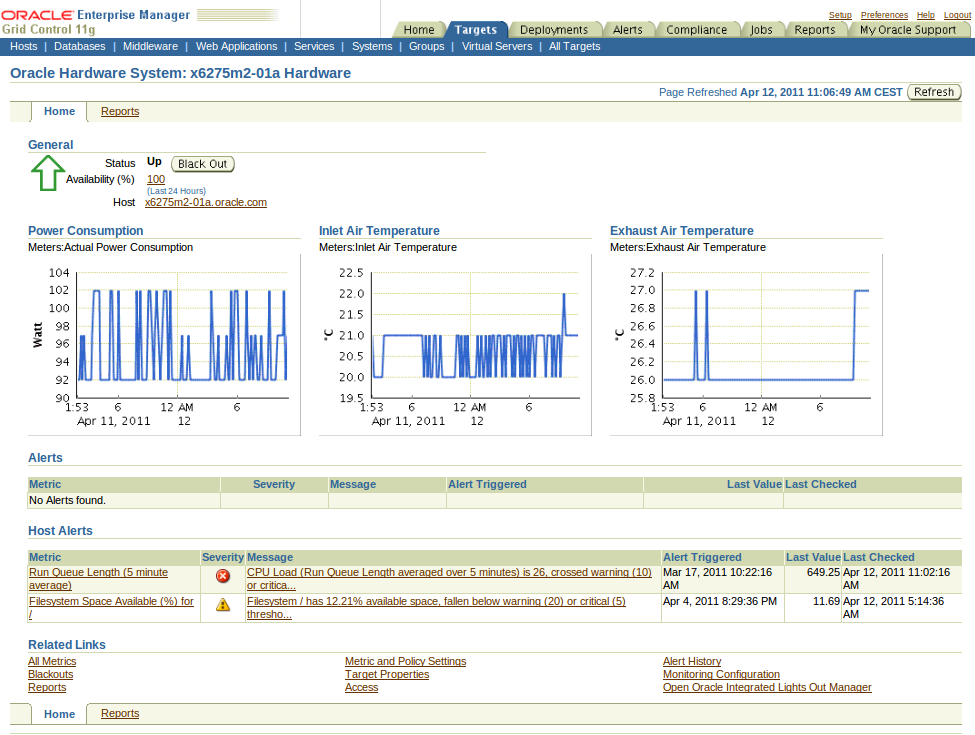Screen dimensions: 975x735
Task: Click the 'No Alerts found.' row
Action: (494, 501)
